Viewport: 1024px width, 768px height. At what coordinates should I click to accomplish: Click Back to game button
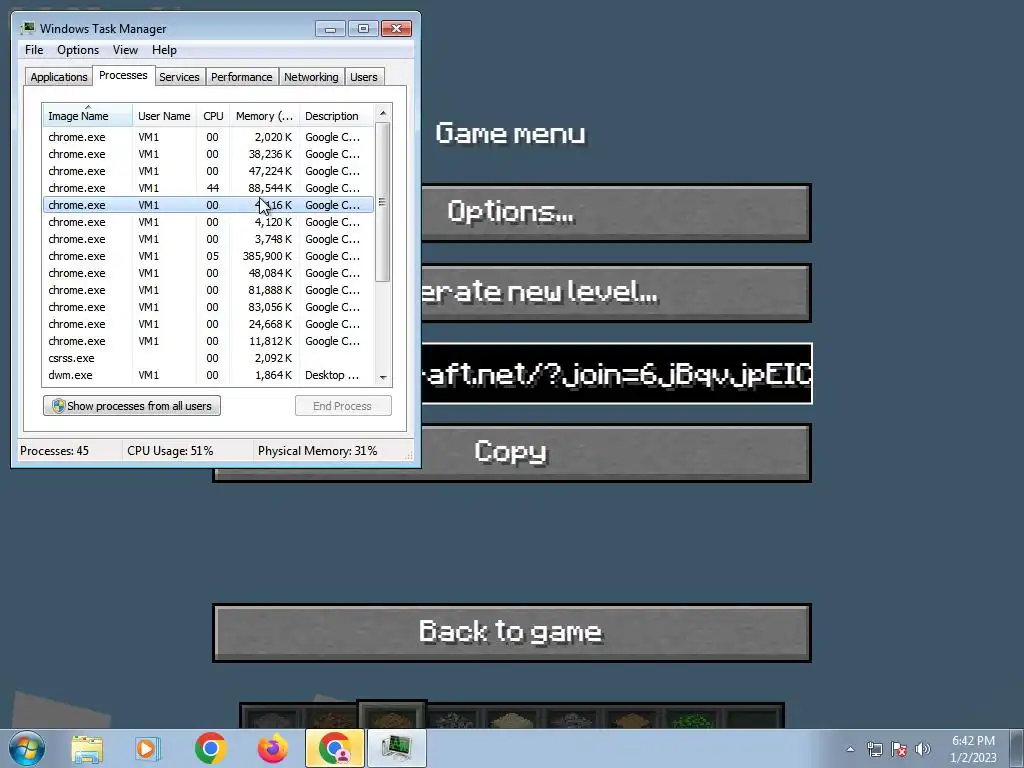click(511, 632)
